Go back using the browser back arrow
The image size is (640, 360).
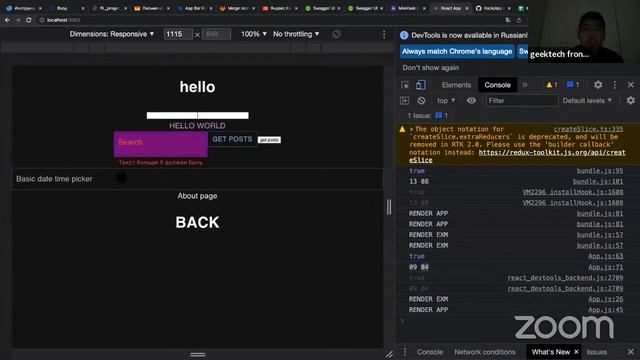click(x=7, y=20)
